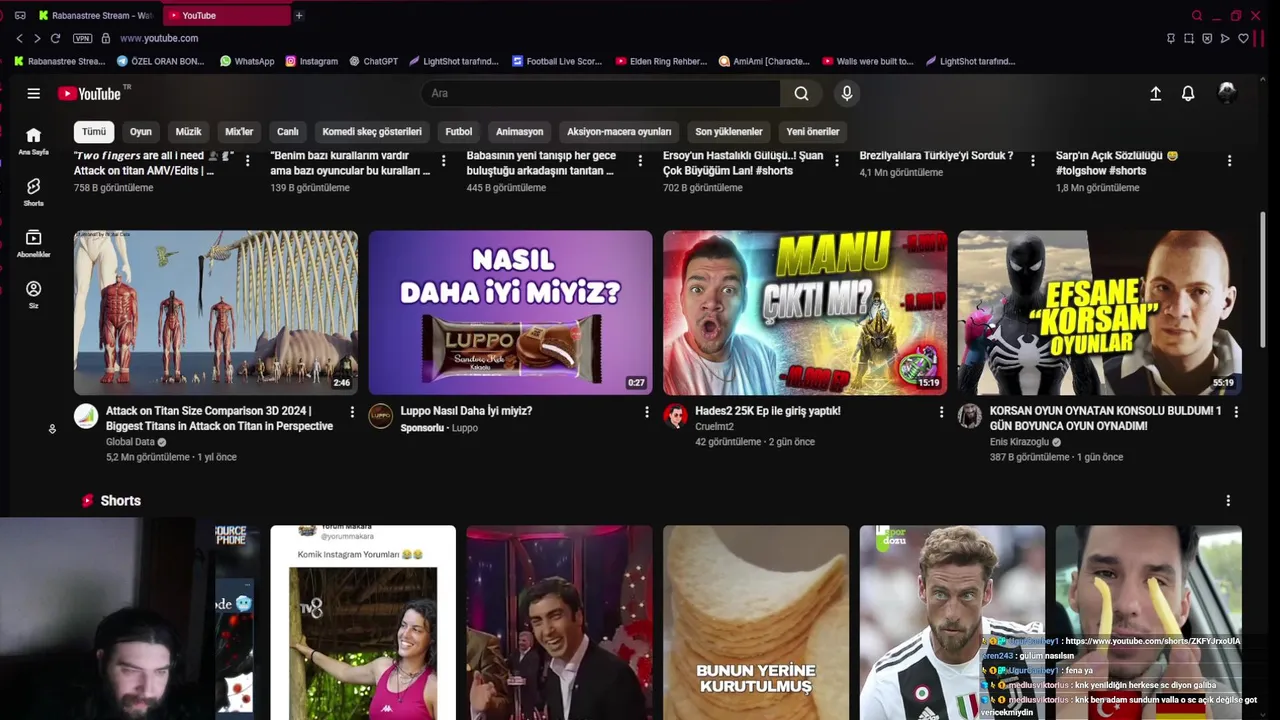
Task: Click the address bar URL
Action: coord(159,38)
